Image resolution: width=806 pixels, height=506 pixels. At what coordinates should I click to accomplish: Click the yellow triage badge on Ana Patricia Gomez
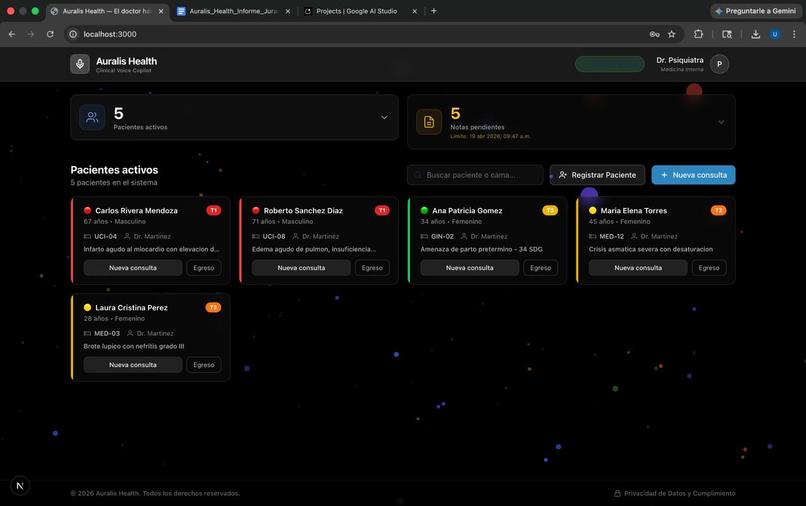(550, 210)
